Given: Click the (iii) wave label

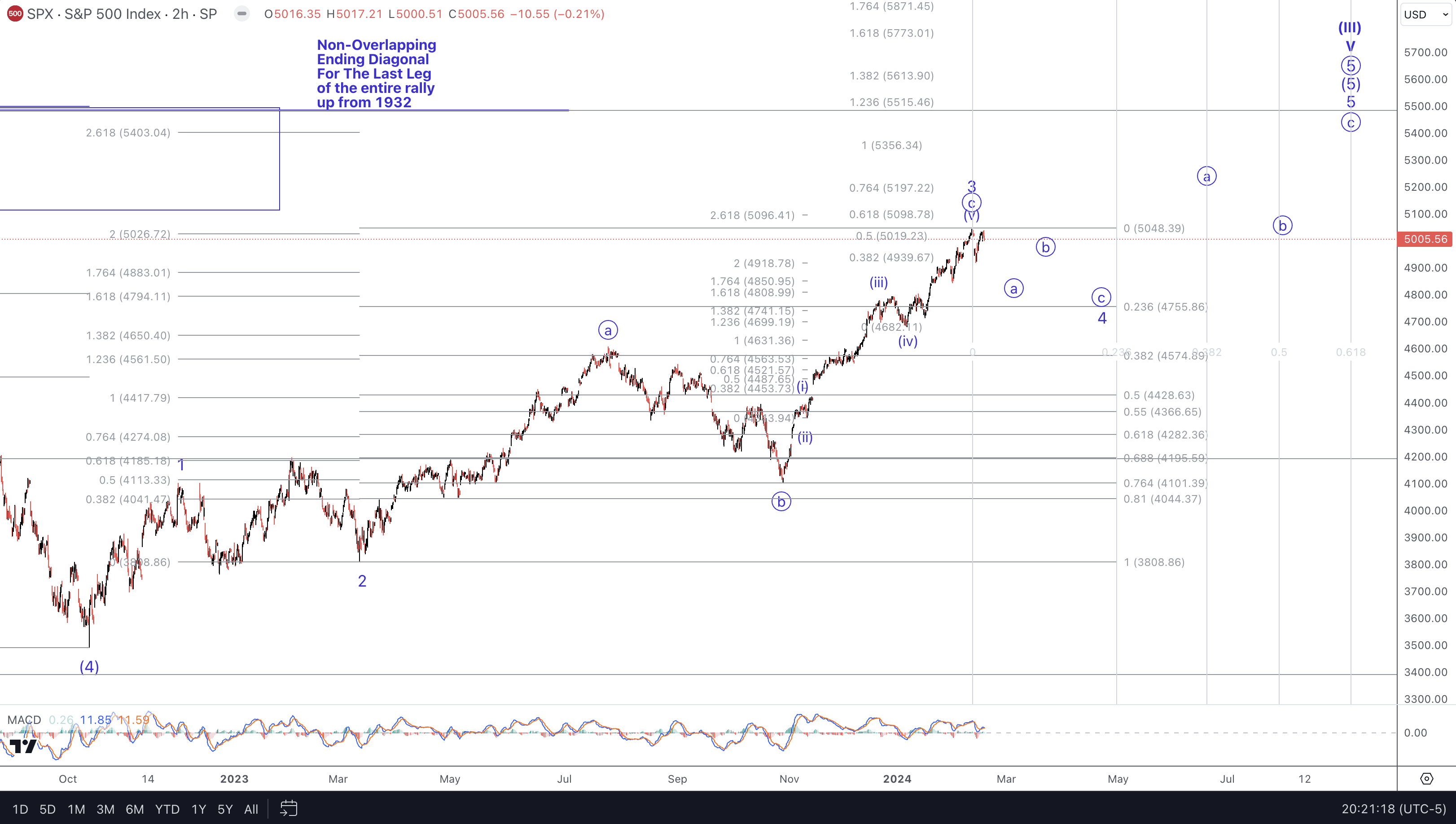Looking at the screenshot, I should coord(879,282).
